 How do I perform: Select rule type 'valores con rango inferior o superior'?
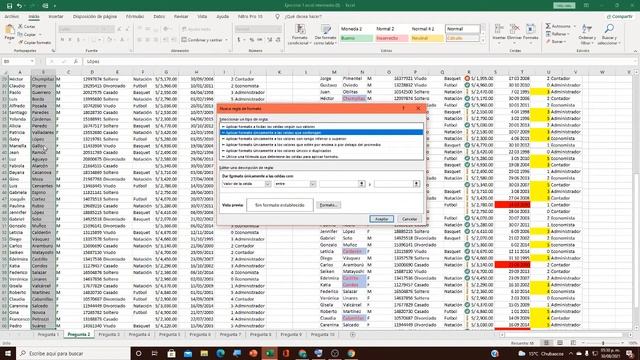[322, 139]
